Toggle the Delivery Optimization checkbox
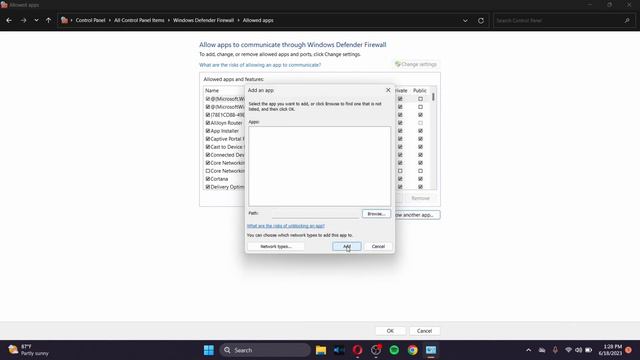The height and width of the screenshot is (360, 640). click(208, 187)
